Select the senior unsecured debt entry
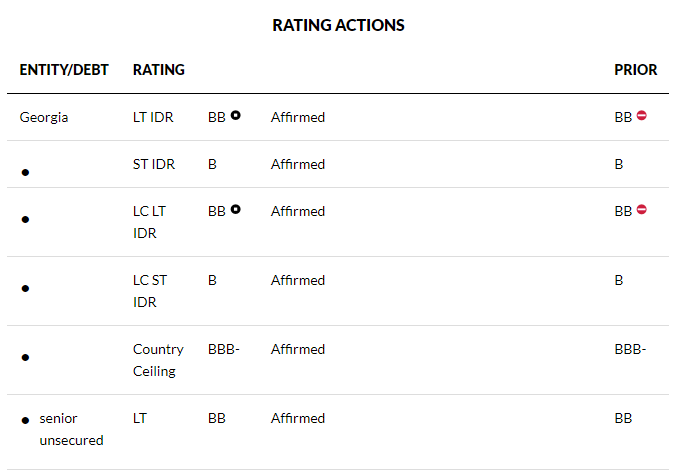The height and width of the screenshot is (476, 679). (71, 429)
